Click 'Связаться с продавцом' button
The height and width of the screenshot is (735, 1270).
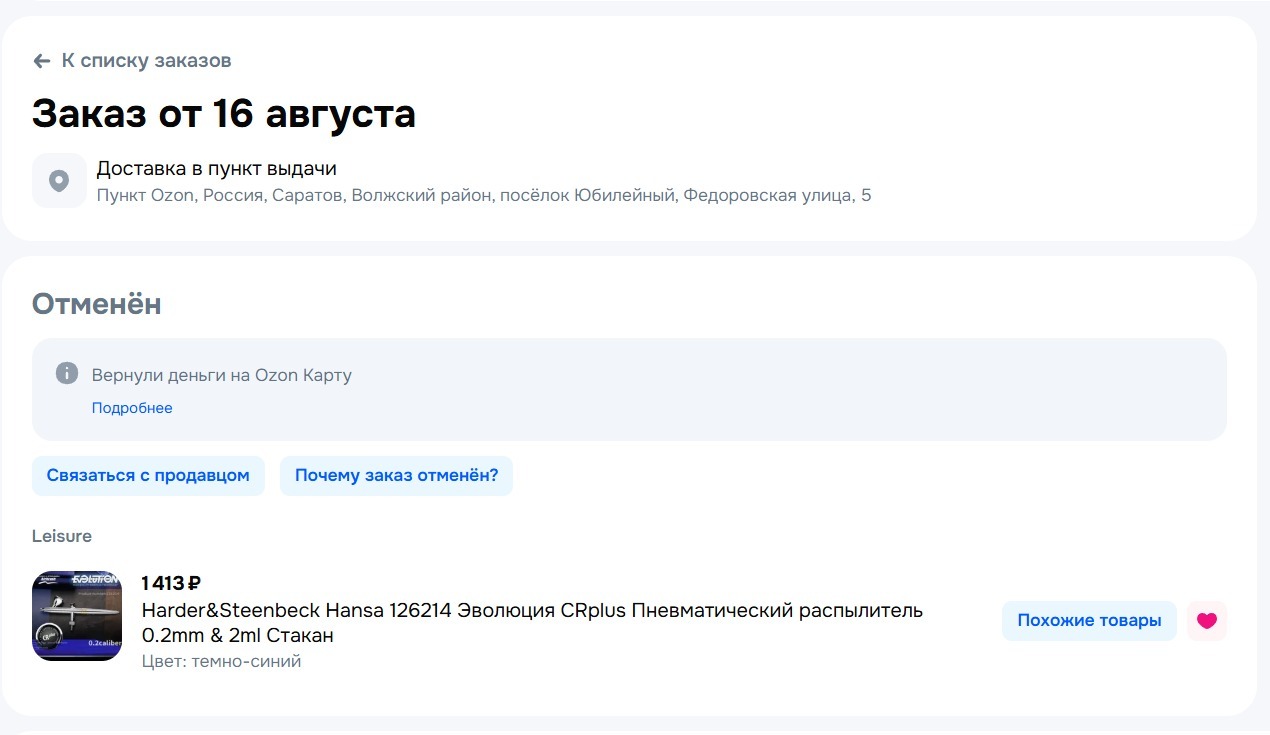pos(148,476)
